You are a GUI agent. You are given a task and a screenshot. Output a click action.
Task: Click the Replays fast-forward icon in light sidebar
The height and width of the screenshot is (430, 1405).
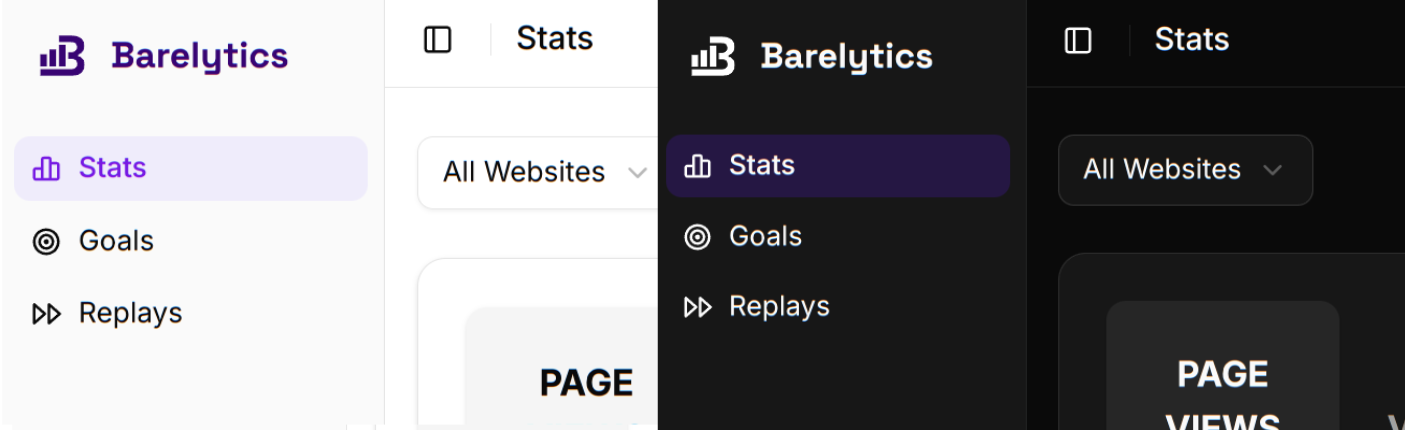(46, 314)
